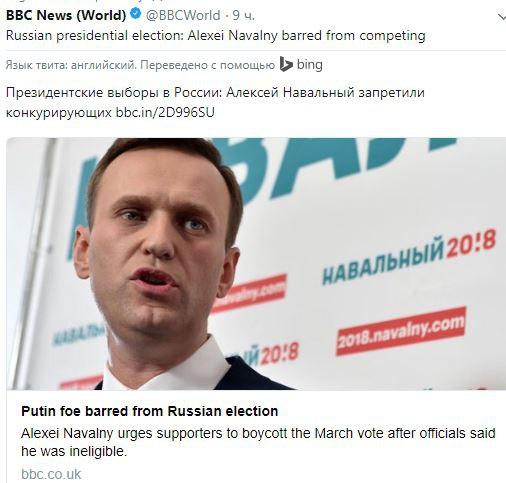The width and height of the screenshot is (506, 483).
Task: Click the word bing beside the logo
Action: pos(310,65)
